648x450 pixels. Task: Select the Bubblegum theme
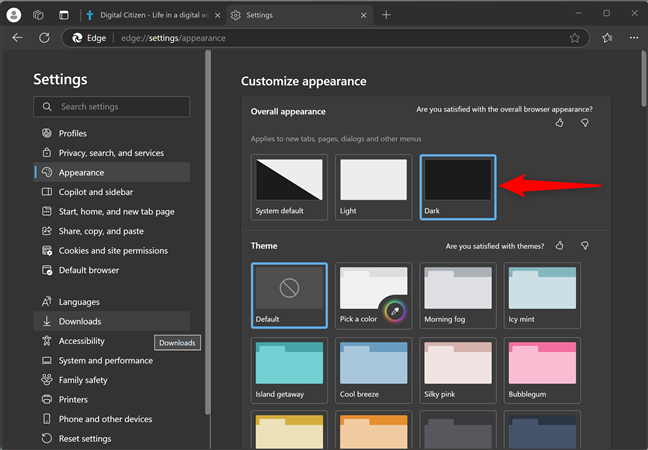click(x=542, y=370)
